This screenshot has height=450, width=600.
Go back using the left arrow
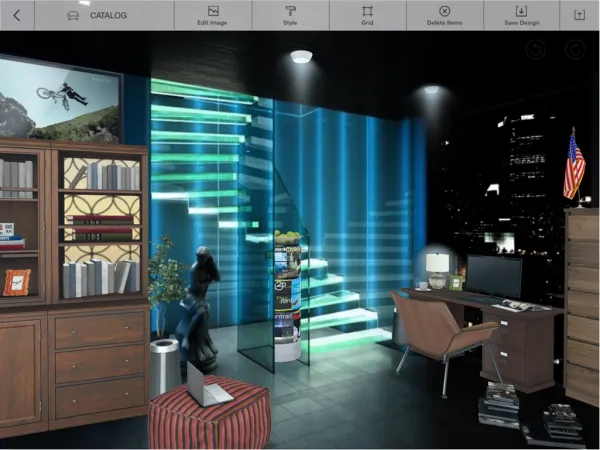pos(18,15)
